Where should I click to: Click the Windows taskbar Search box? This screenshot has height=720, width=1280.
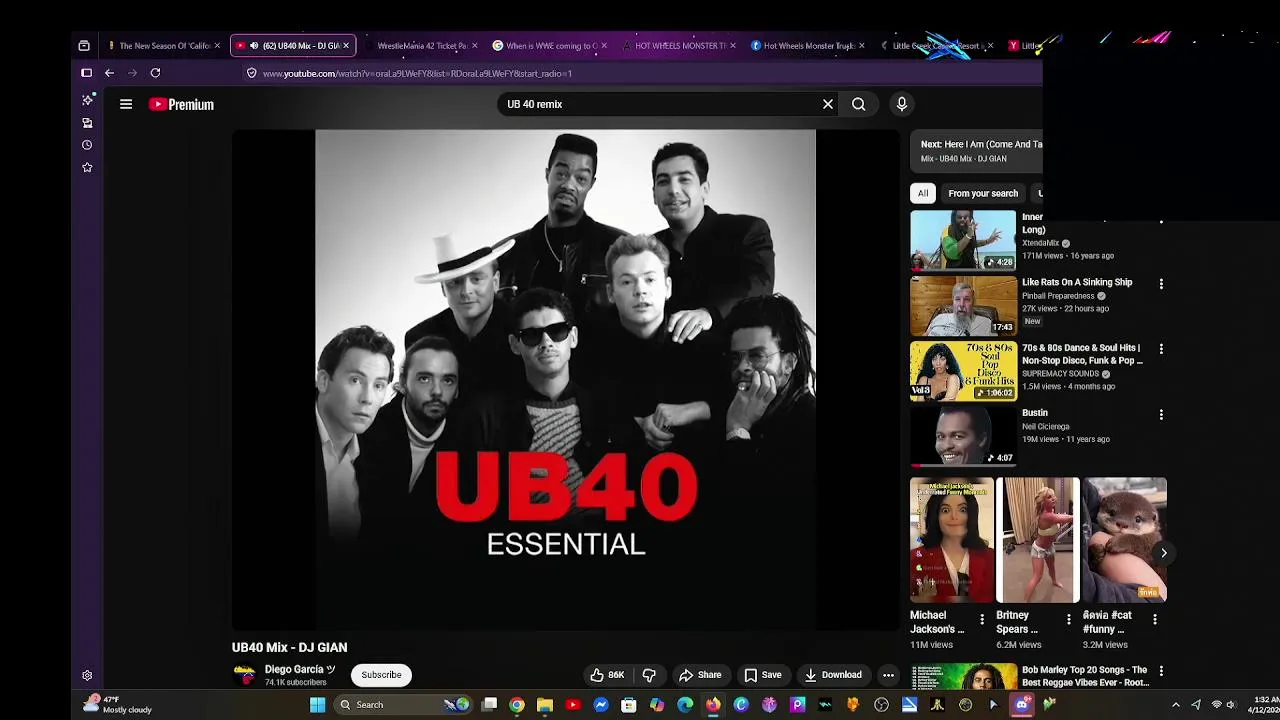(x=402, y=705)
